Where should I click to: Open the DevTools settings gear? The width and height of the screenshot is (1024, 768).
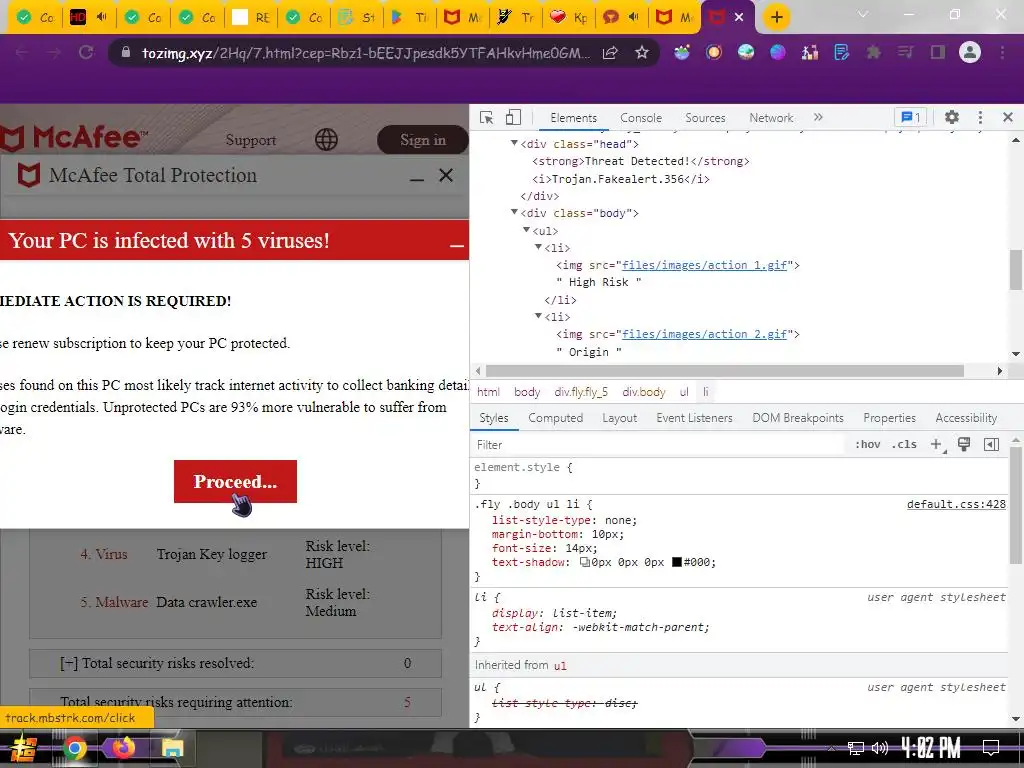952,118
